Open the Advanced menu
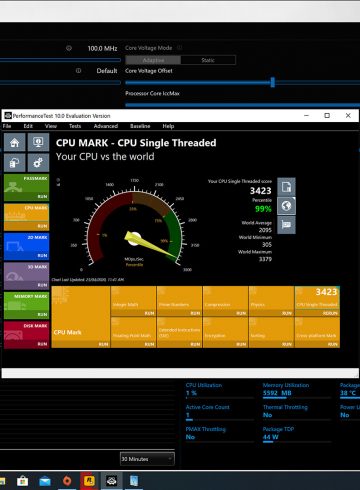 (106, 126)
